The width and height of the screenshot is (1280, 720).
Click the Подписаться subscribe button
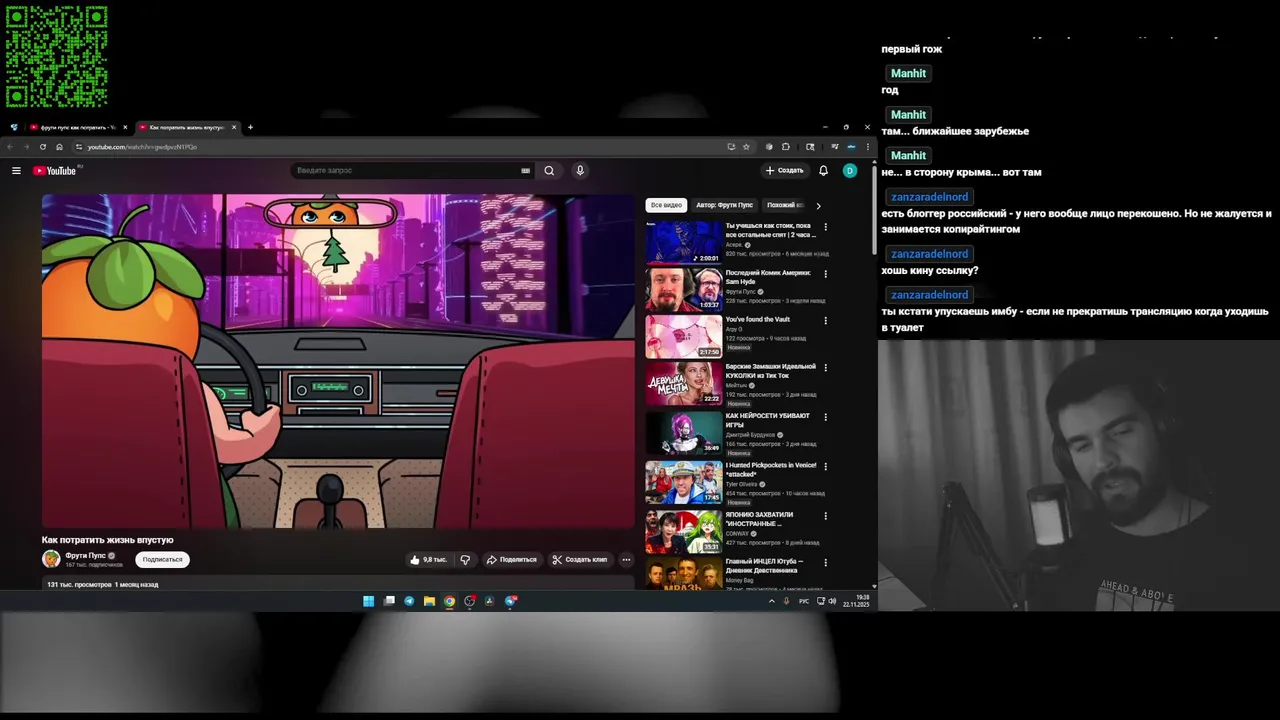(162, 560)
